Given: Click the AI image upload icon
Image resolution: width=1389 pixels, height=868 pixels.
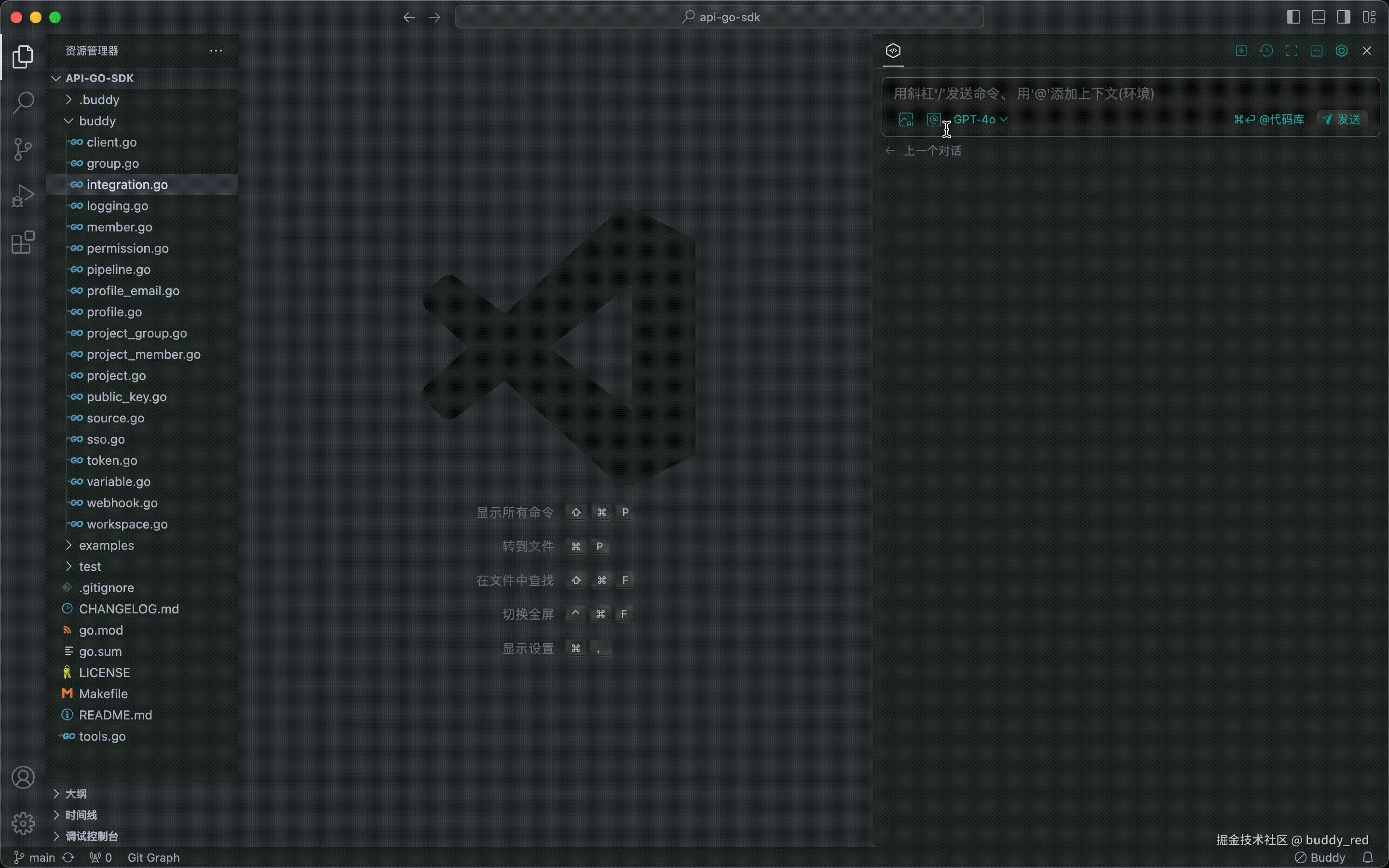Looking at the screenshot, I should coord(906,120).
